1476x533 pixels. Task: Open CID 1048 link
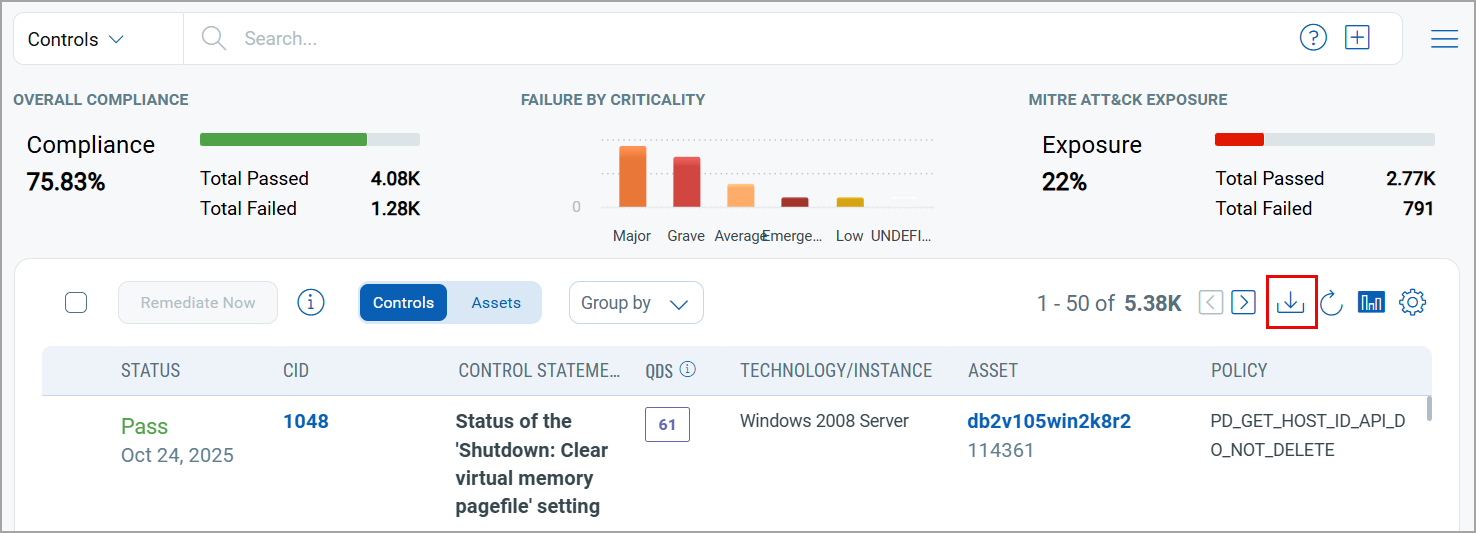pos(306,421)
